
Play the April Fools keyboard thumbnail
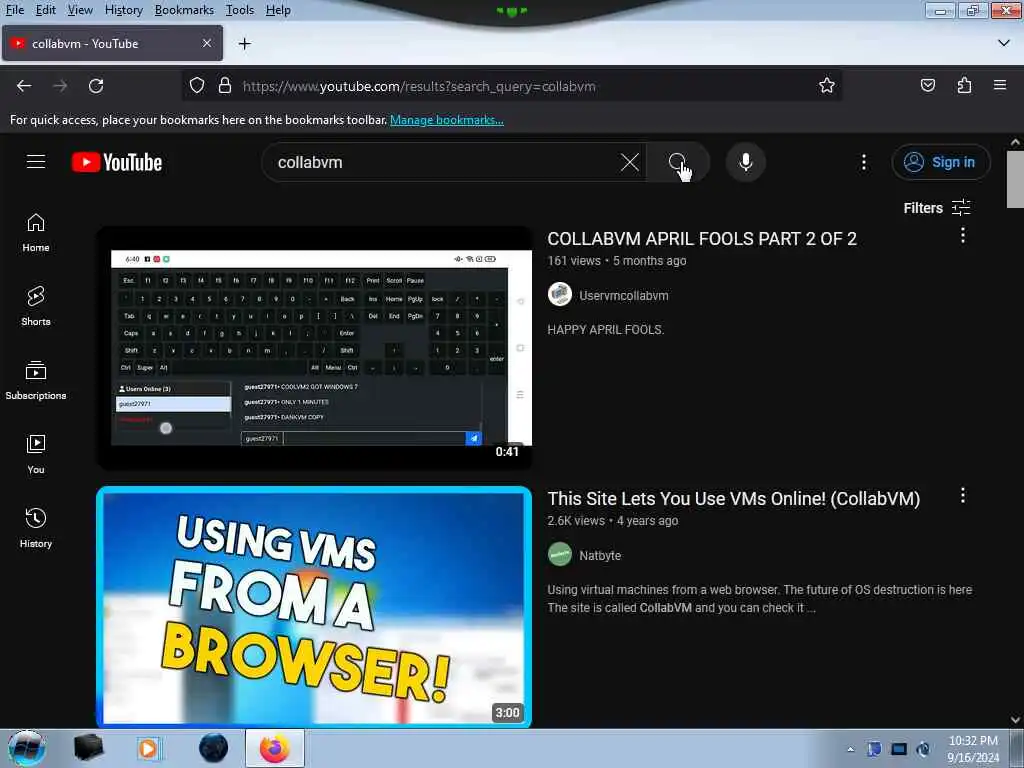(x=314, y=347)
